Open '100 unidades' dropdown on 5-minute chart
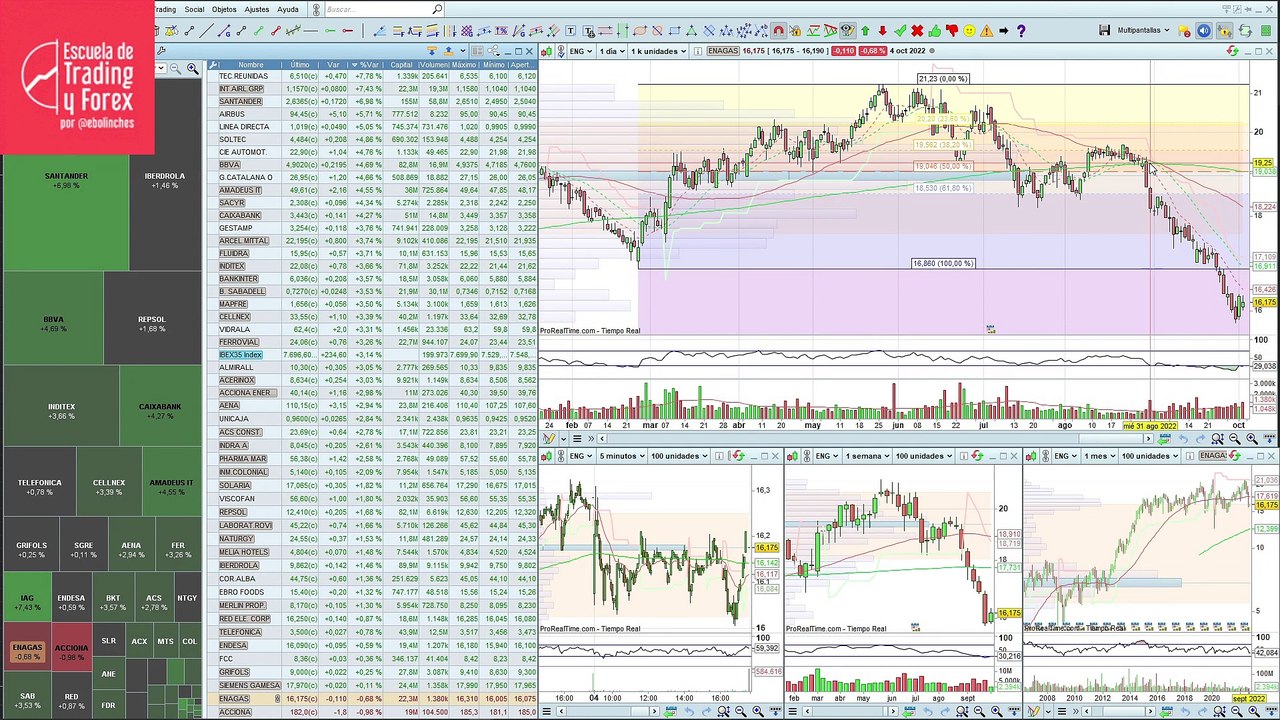The width and height of the screenshot is (1280, 720). coord(679,456)
